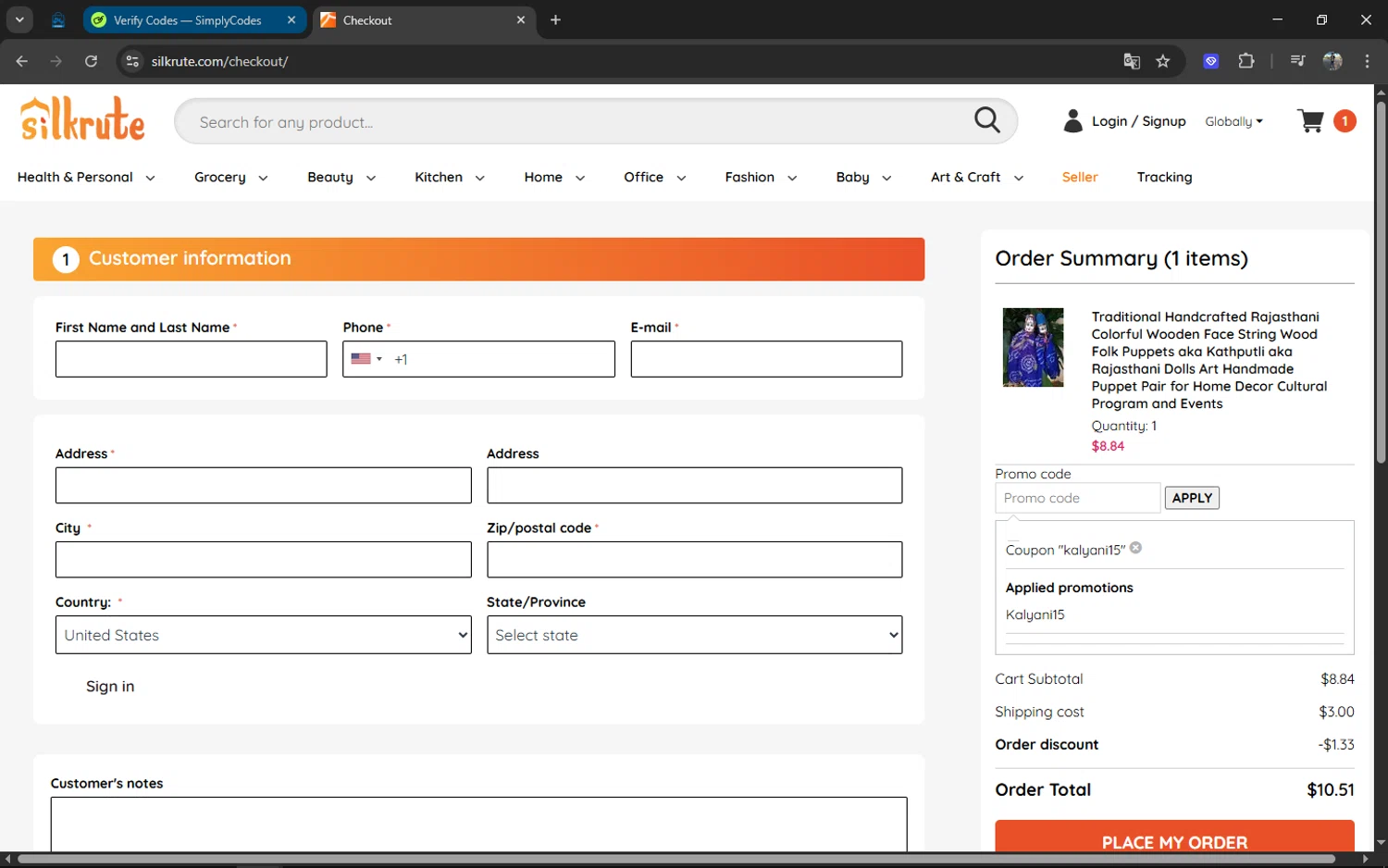Viewport: 1388px width, 868px height.
Task: Open the Country dropdown showing United States
Action: 264,635
